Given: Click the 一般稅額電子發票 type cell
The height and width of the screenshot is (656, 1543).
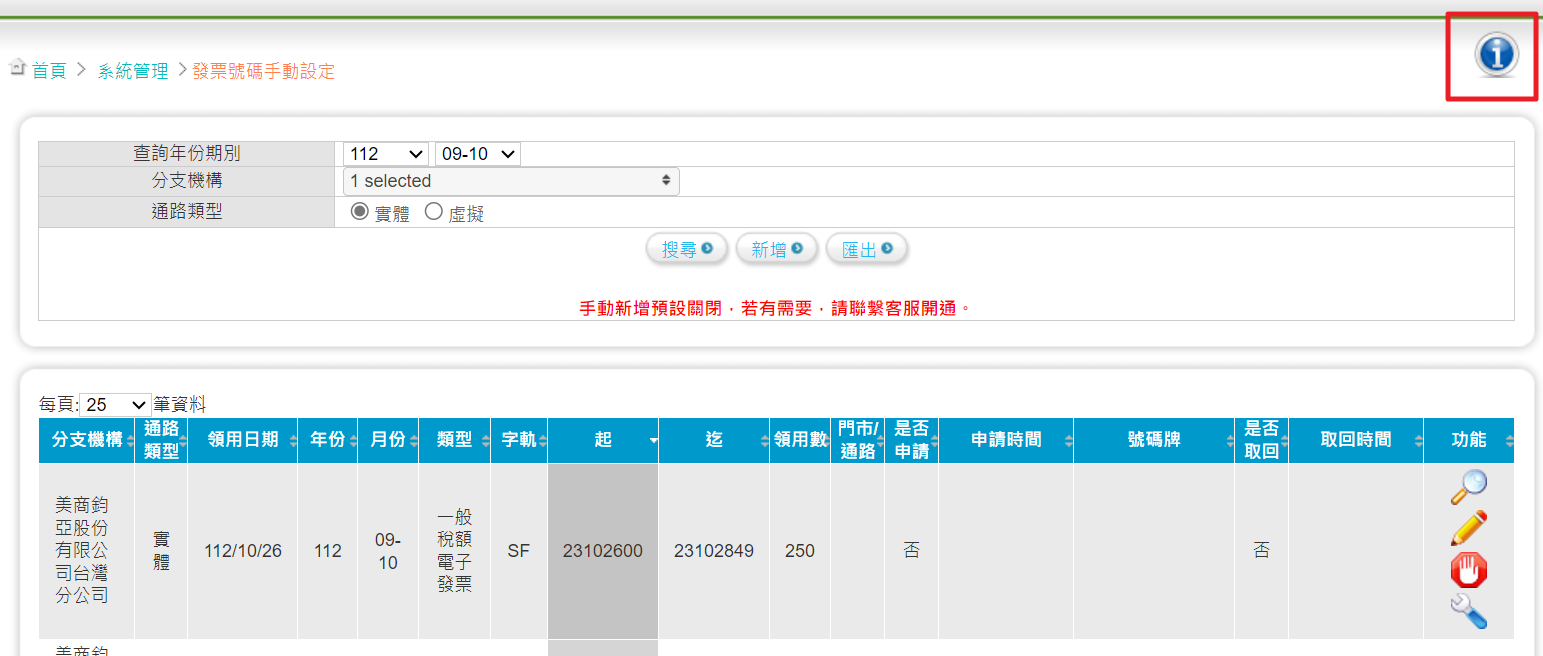Looking at the screenshot, I should click(x=455, y=551).
